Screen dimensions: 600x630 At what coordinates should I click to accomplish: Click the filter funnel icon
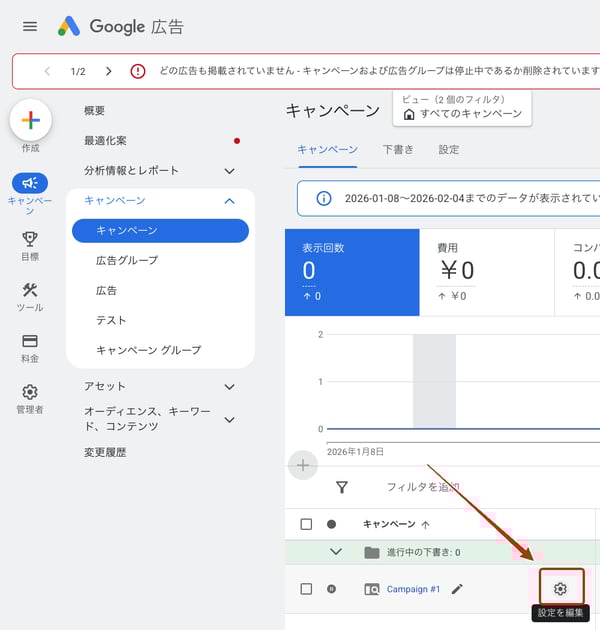click(x=342, y=487)
